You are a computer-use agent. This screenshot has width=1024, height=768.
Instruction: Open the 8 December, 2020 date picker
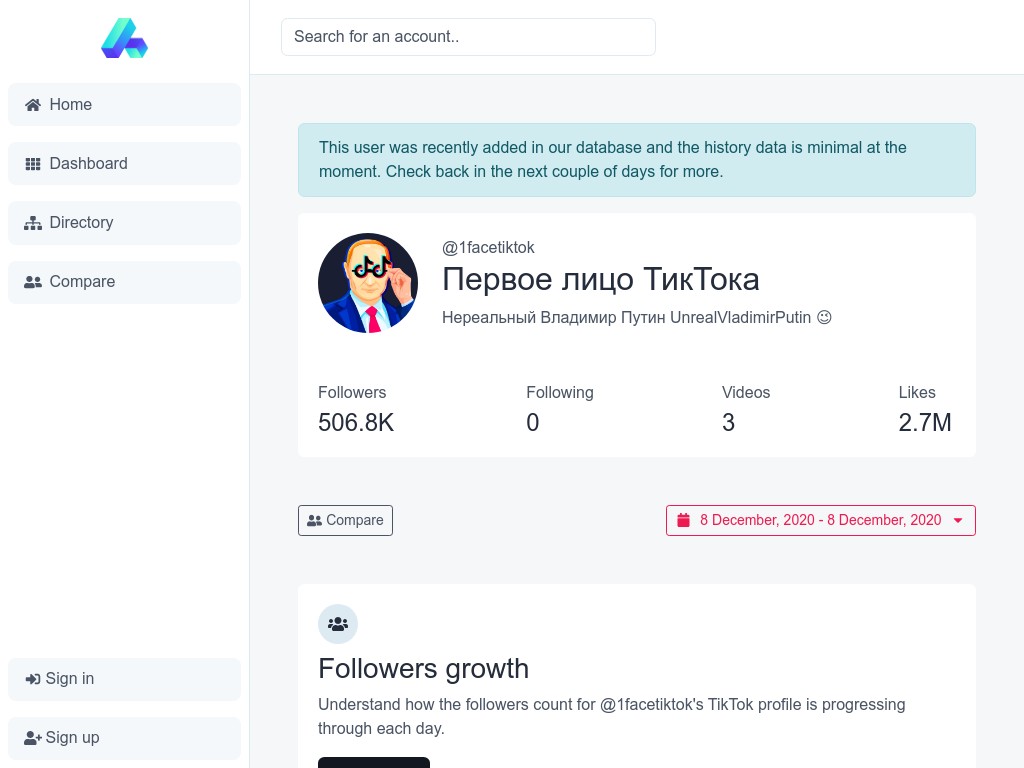pyautogui.click(x=820, y=520)
